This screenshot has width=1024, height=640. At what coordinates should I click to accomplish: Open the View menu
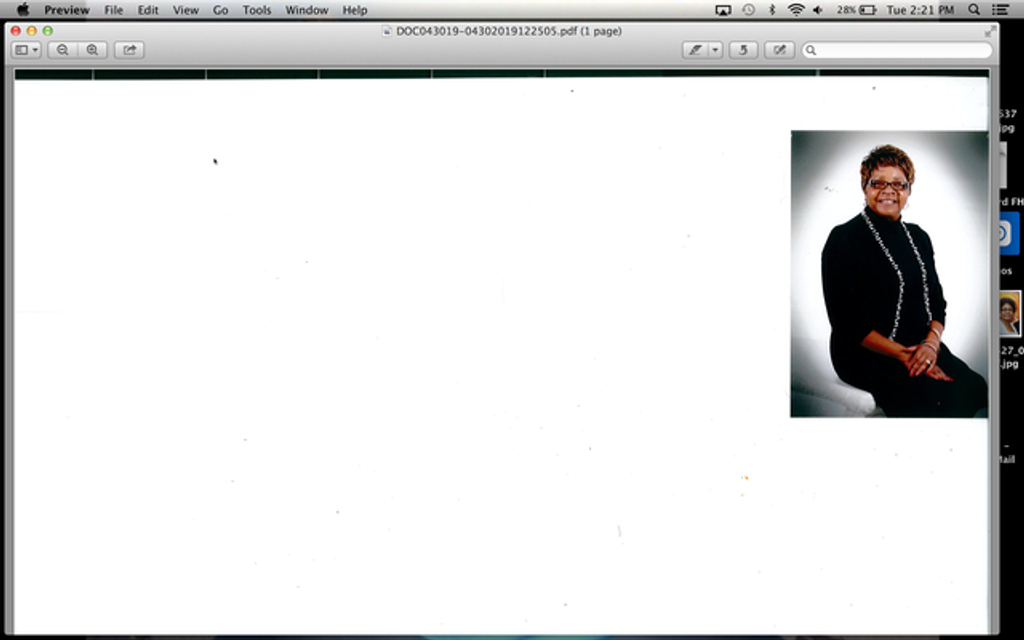[185, 10]
